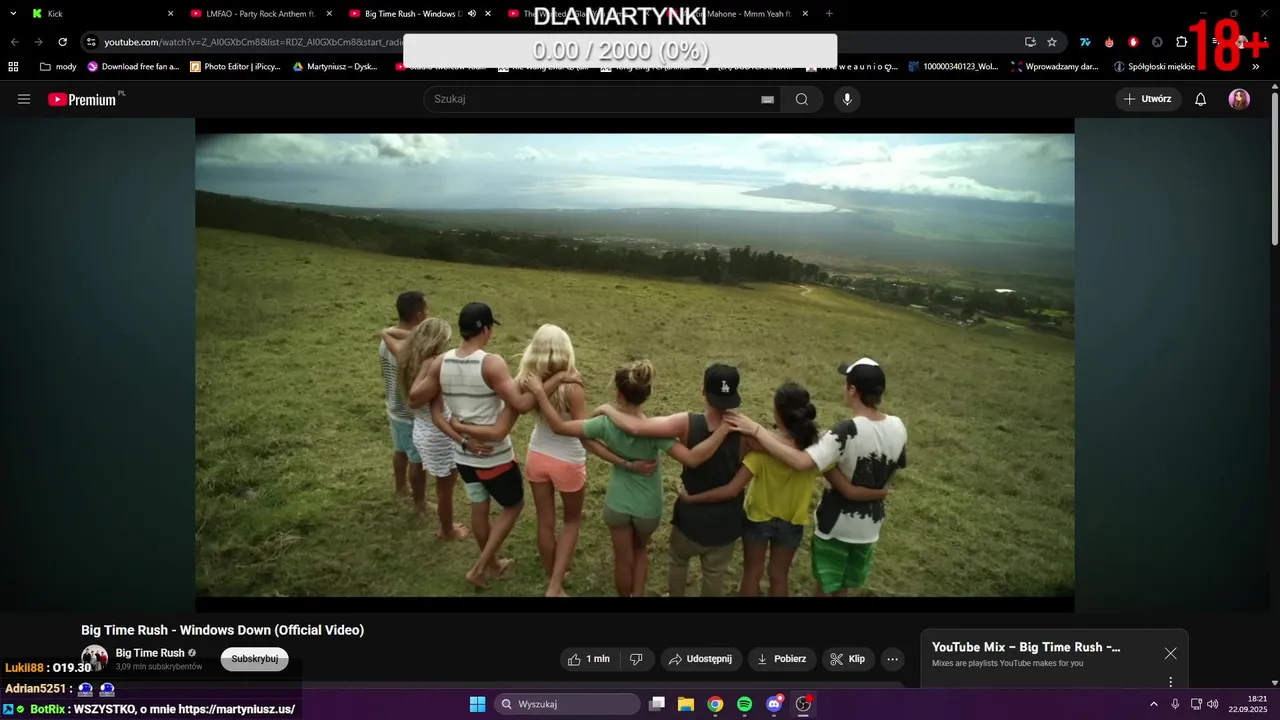Click the Klip clip button

click(x=848, y=659)
